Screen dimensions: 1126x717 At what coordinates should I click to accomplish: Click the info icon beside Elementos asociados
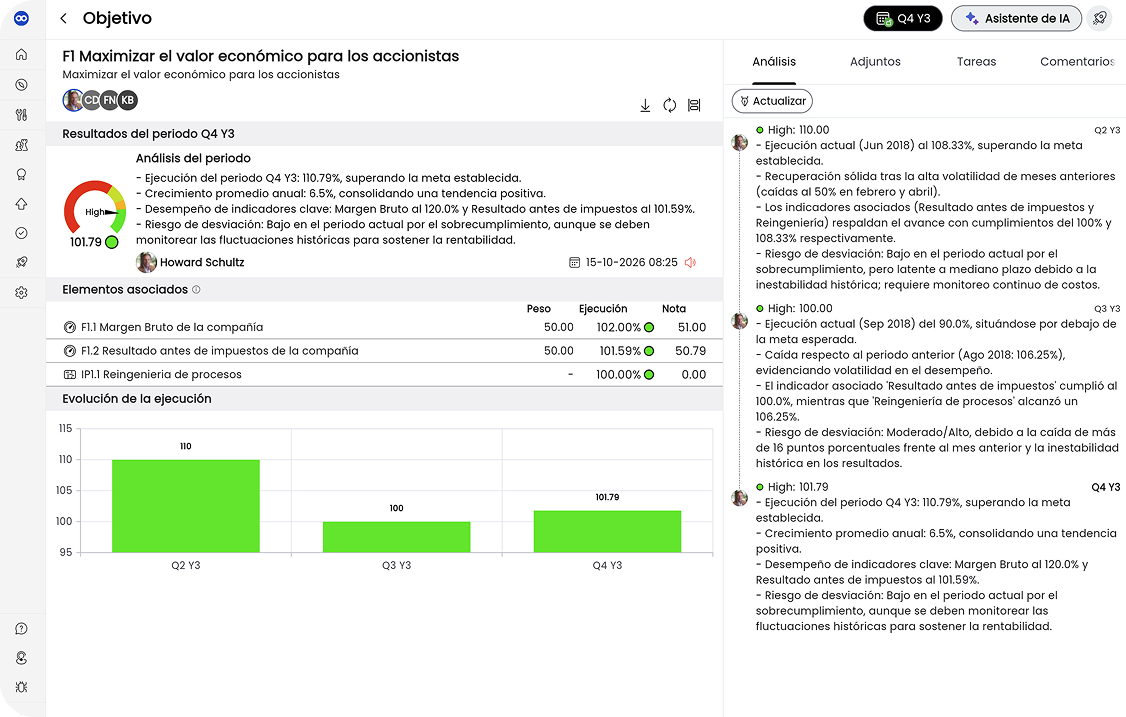click(196, 290)
